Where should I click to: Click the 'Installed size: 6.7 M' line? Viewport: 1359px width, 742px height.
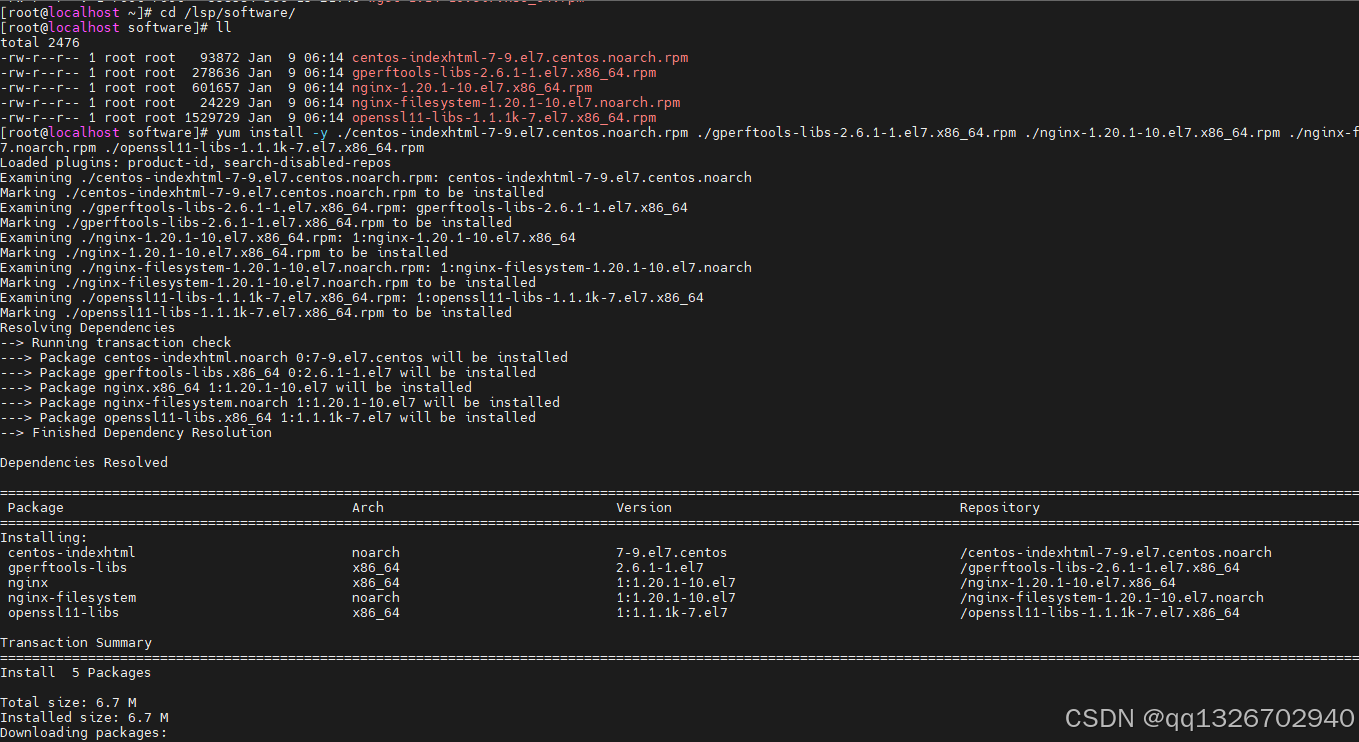[x=84, y=717]
